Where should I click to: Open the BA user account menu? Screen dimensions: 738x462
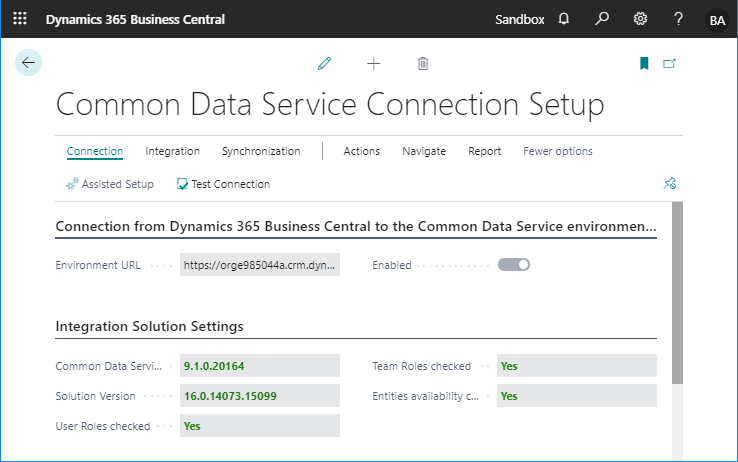pyautogui.click(x=717, y=20)
